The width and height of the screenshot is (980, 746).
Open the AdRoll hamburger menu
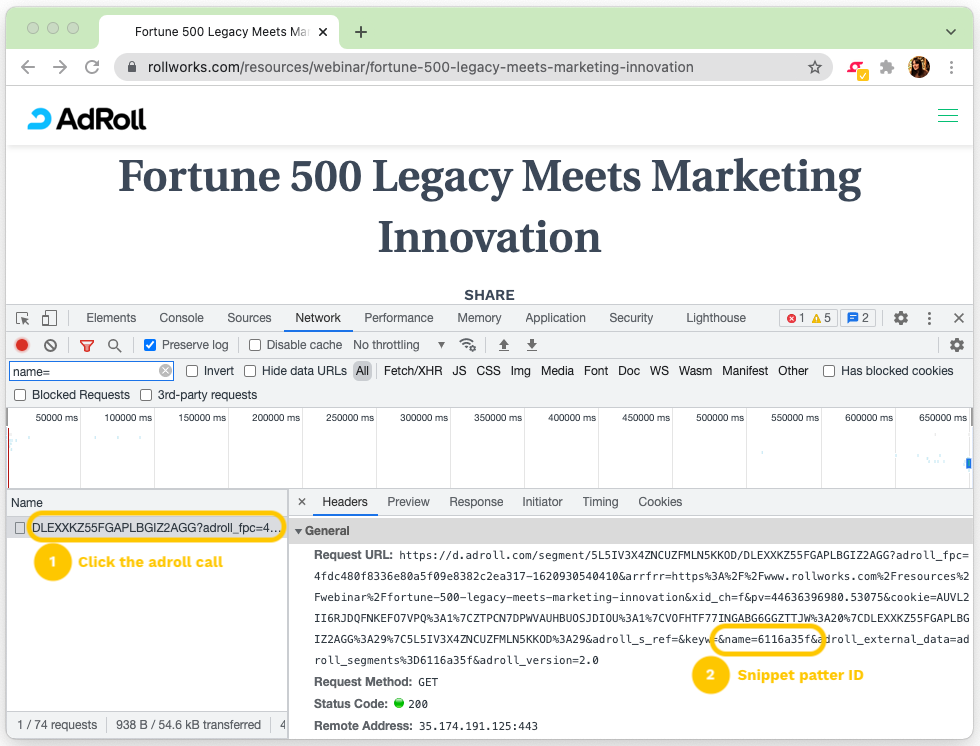(947, 117)
